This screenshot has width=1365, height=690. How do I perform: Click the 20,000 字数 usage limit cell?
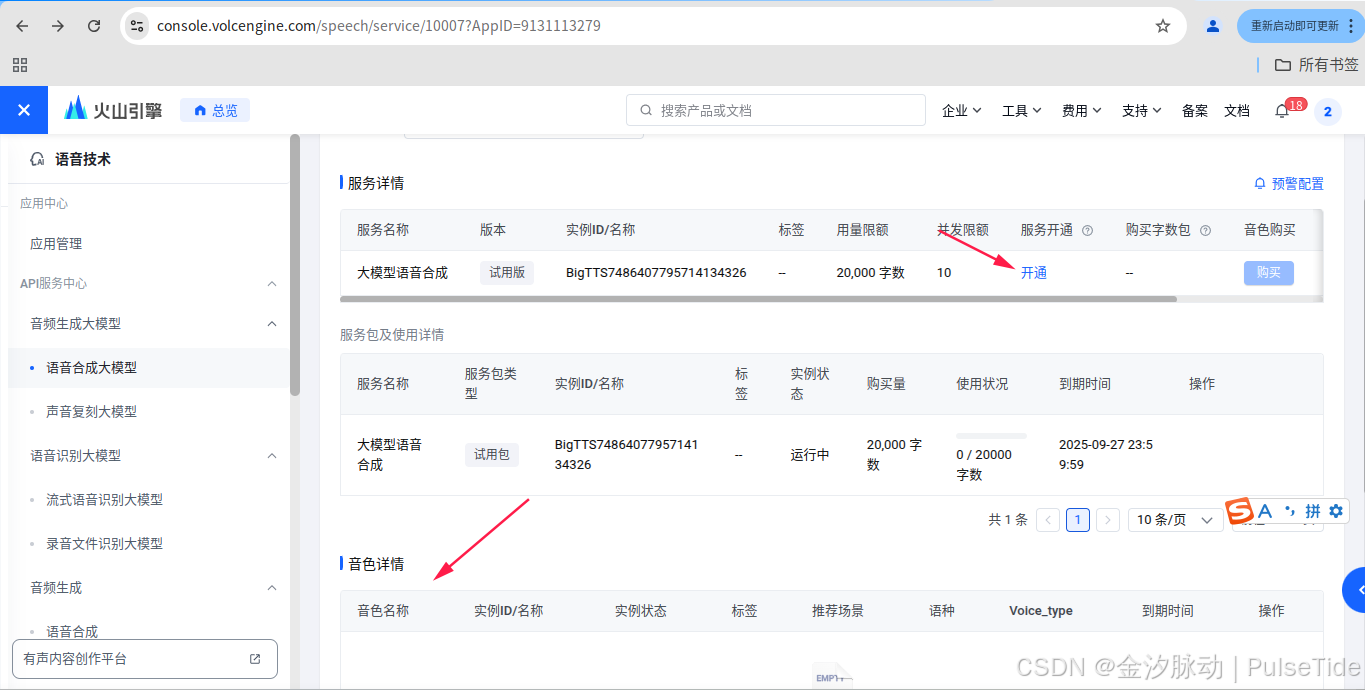(x=871, y=273)
